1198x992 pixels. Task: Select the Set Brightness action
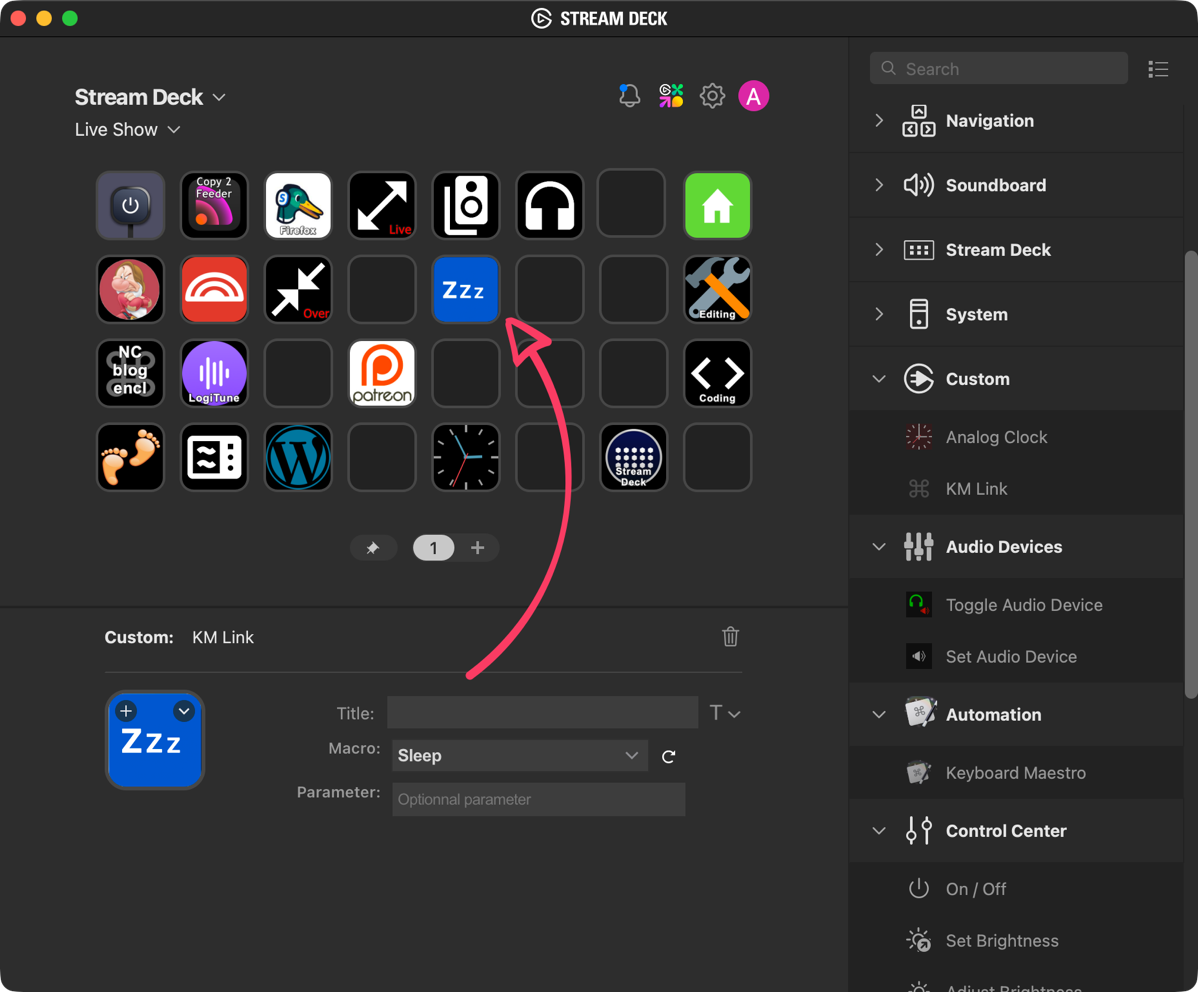coord(1001,940)
